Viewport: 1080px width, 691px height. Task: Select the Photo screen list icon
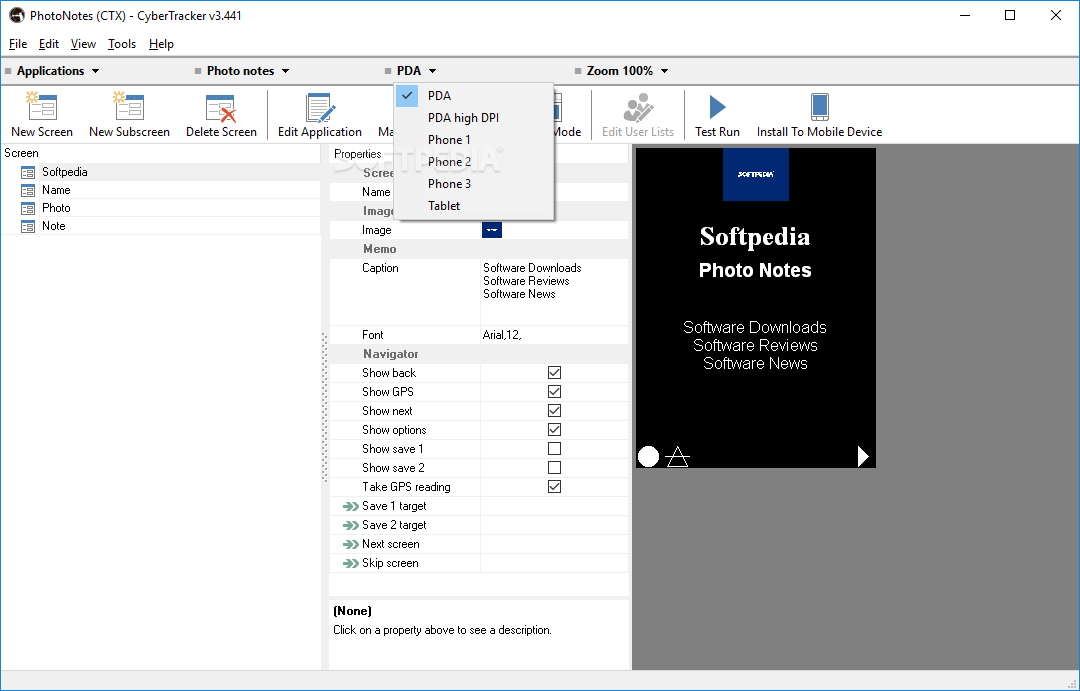[x=28, y=208]
